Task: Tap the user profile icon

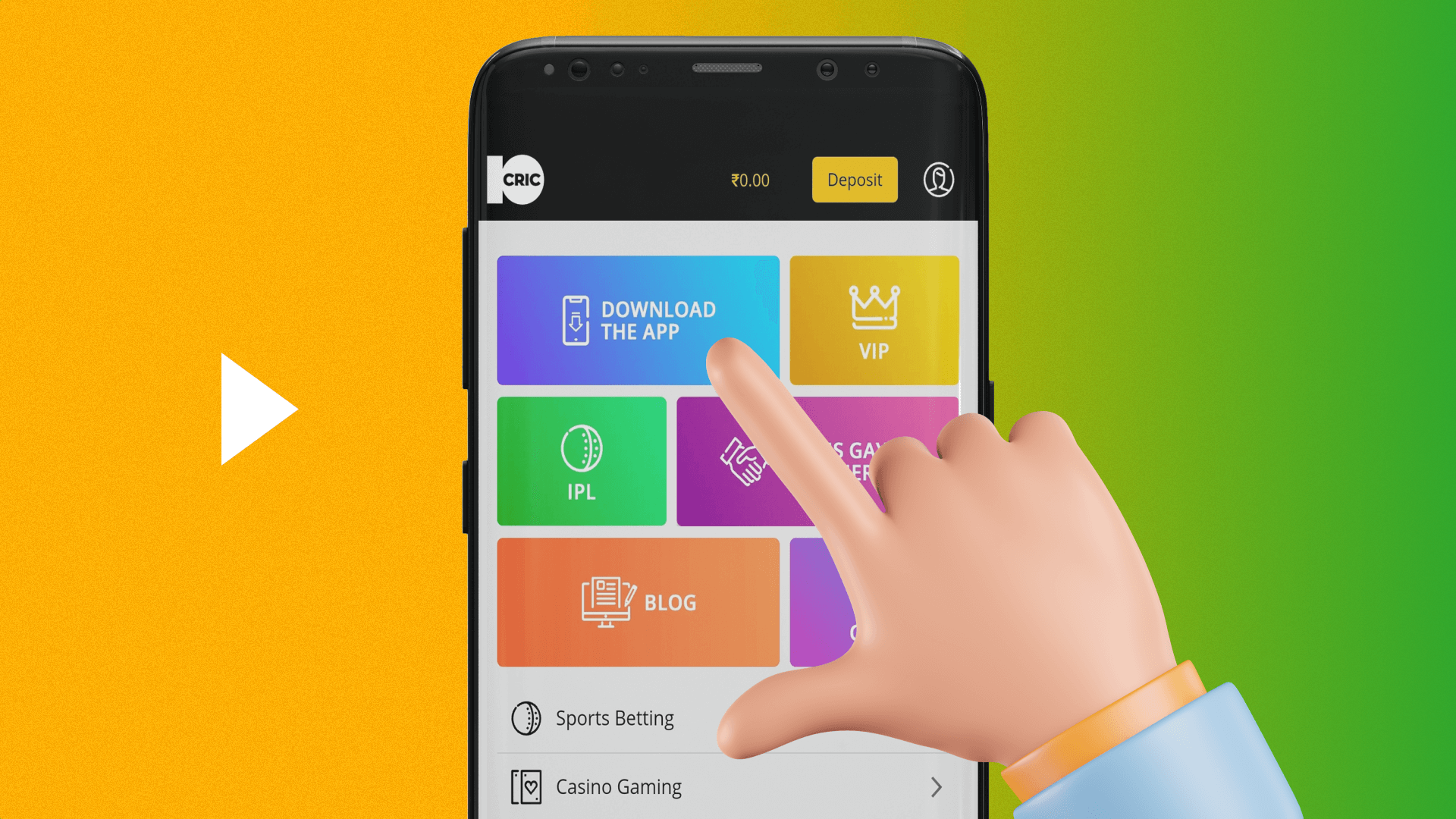Action: point(937,180)
